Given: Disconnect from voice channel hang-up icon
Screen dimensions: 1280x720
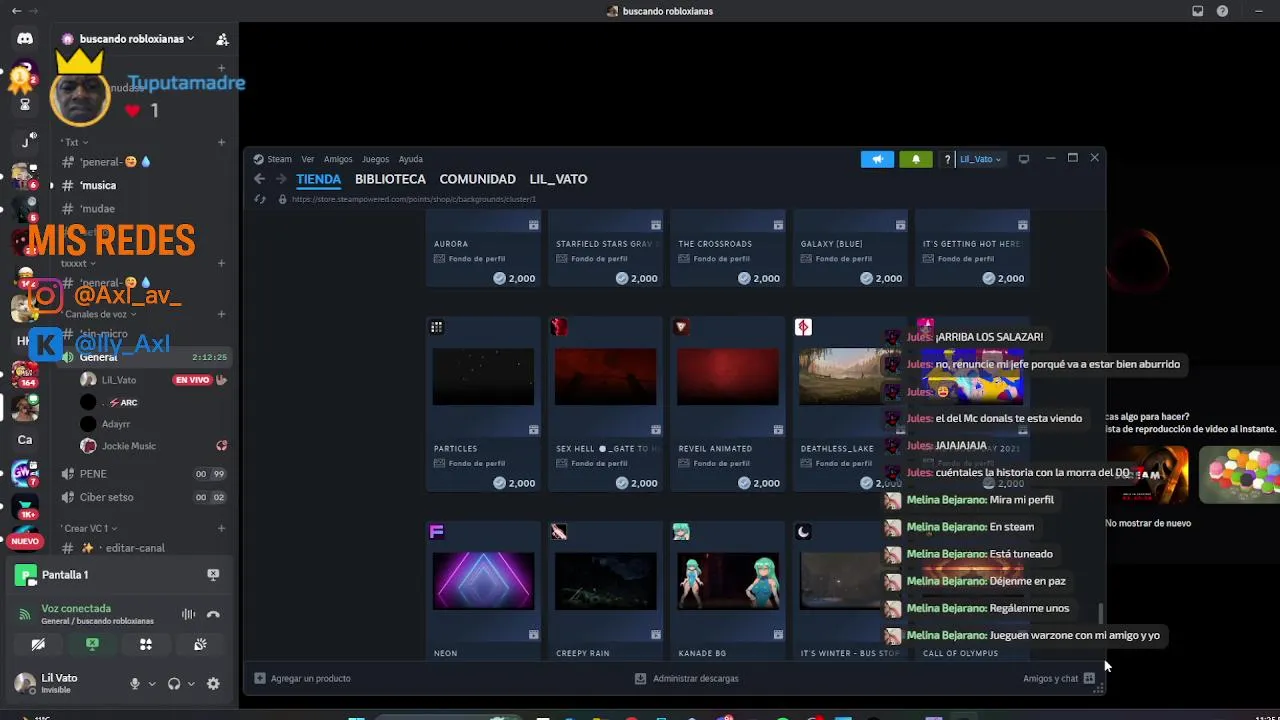Looking at the screenshot, I should coord(213,615).
